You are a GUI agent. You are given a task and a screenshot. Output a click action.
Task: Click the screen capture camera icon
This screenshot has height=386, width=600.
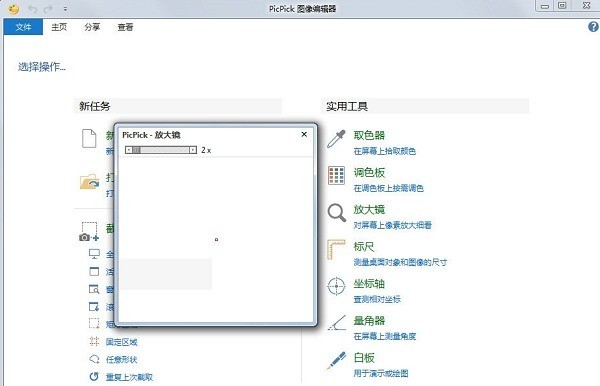click(89, 232)
